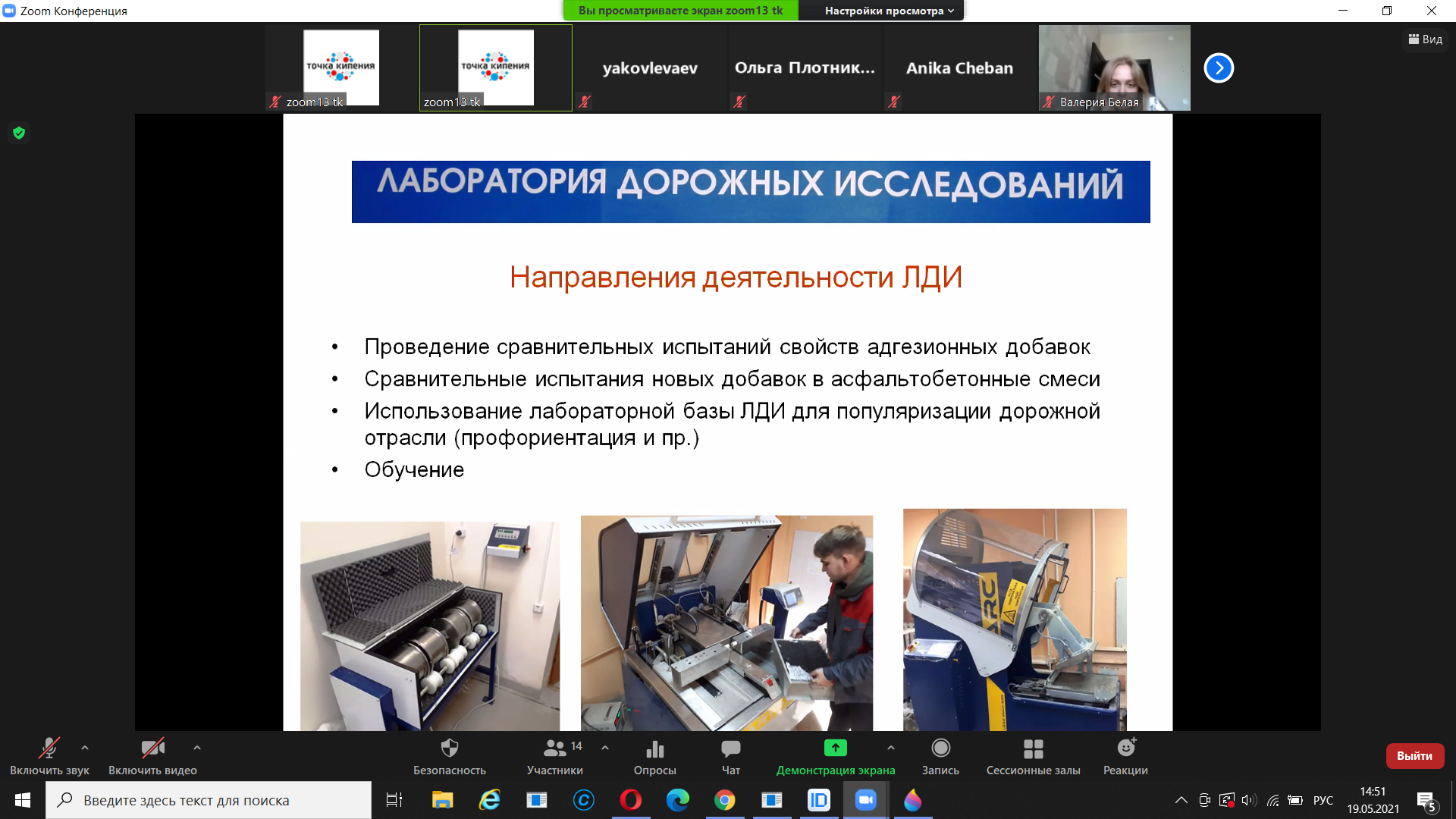Screen dimensions: 1456x819
Task: Open Настройки просмотра view options dropdown
Action: coord(889,11)
